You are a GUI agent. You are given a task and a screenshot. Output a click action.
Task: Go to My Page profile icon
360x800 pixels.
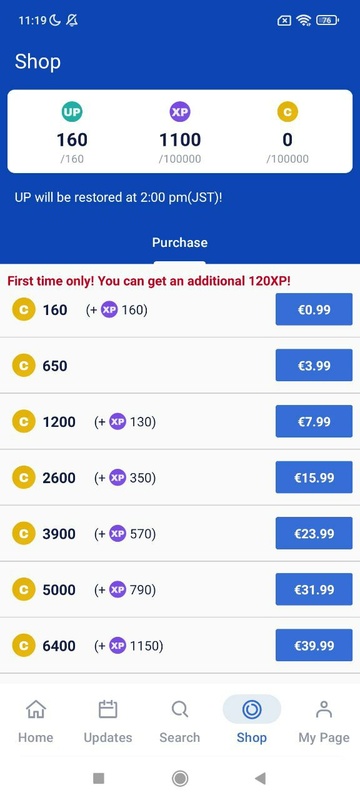pos(324,709)
